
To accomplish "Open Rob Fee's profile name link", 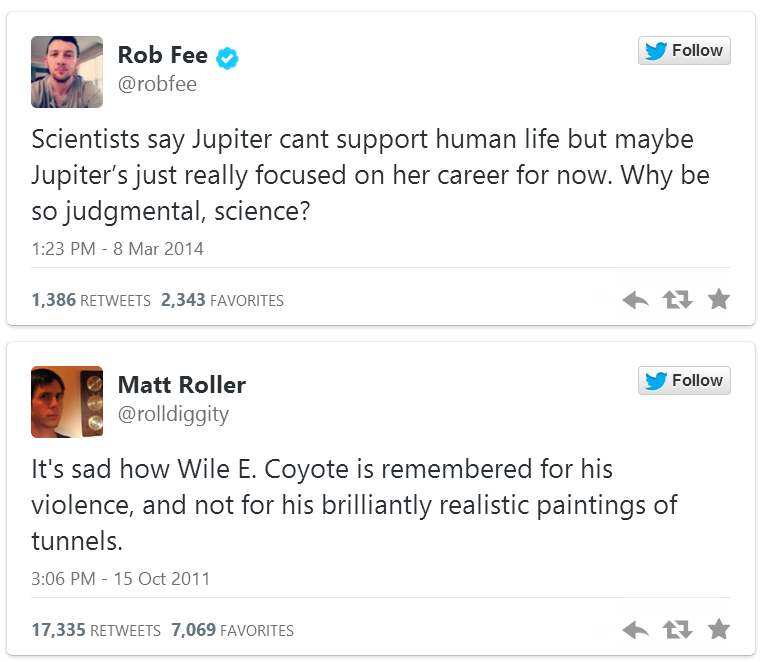I will [163, 56].
